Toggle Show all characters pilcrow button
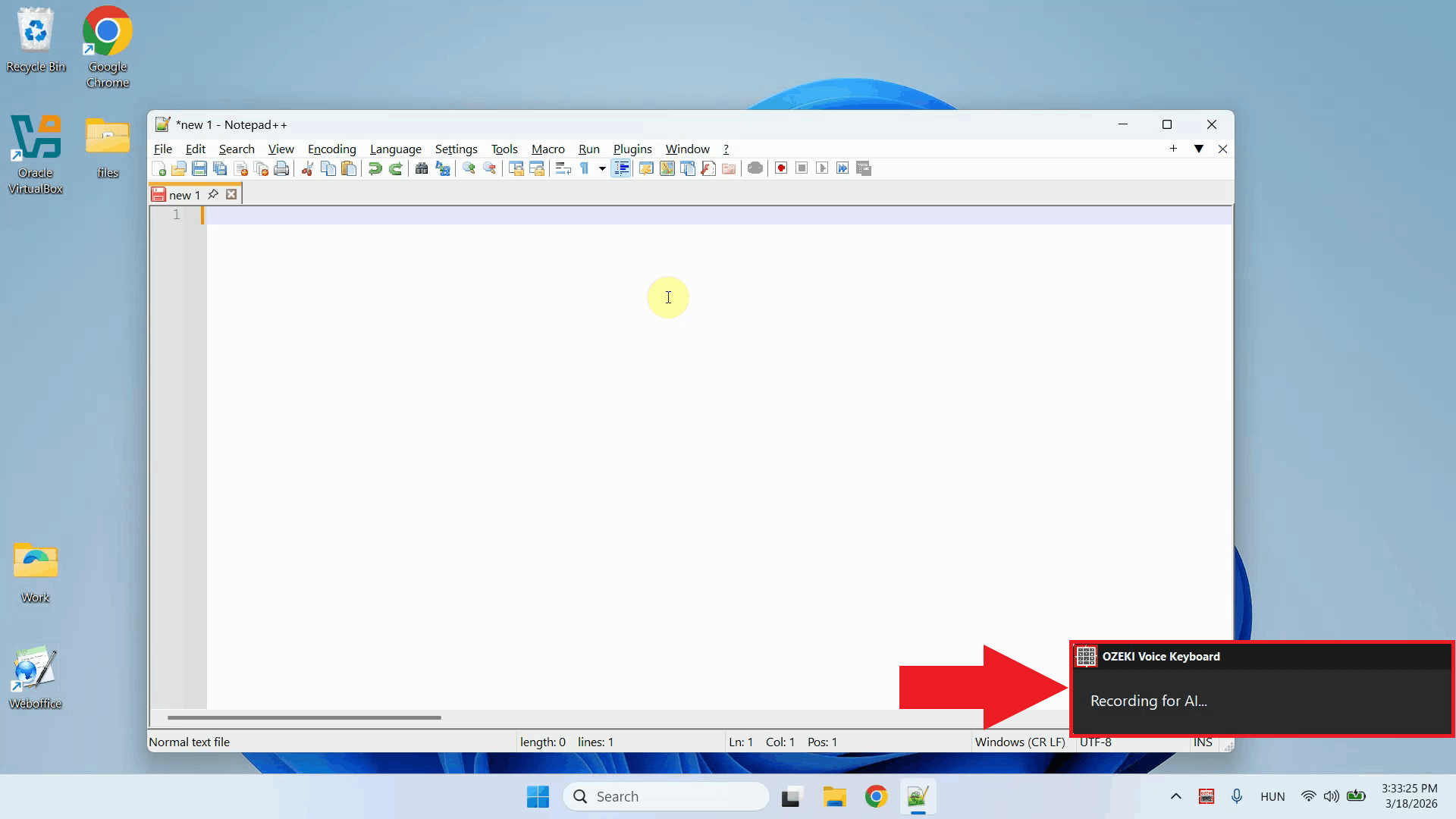1456x819 pixels. pyautogui.click(x=585, y=168)
